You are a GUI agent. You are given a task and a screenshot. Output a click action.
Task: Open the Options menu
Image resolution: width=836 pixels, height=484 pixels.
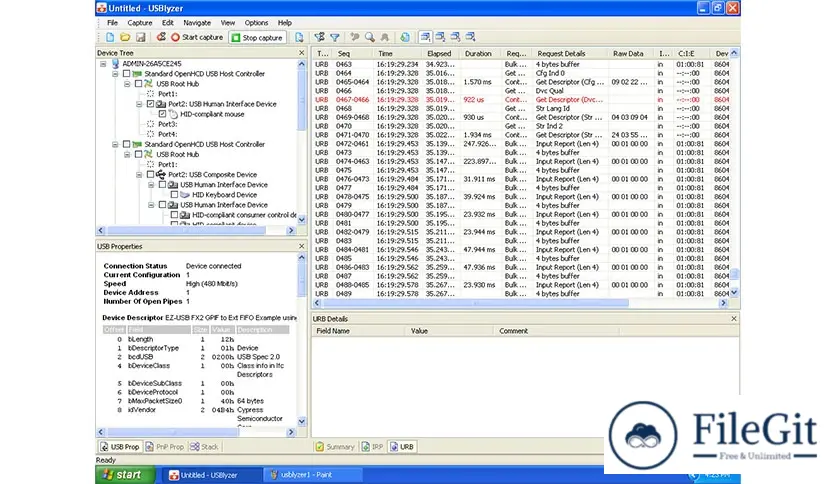(x=256, y=23)
